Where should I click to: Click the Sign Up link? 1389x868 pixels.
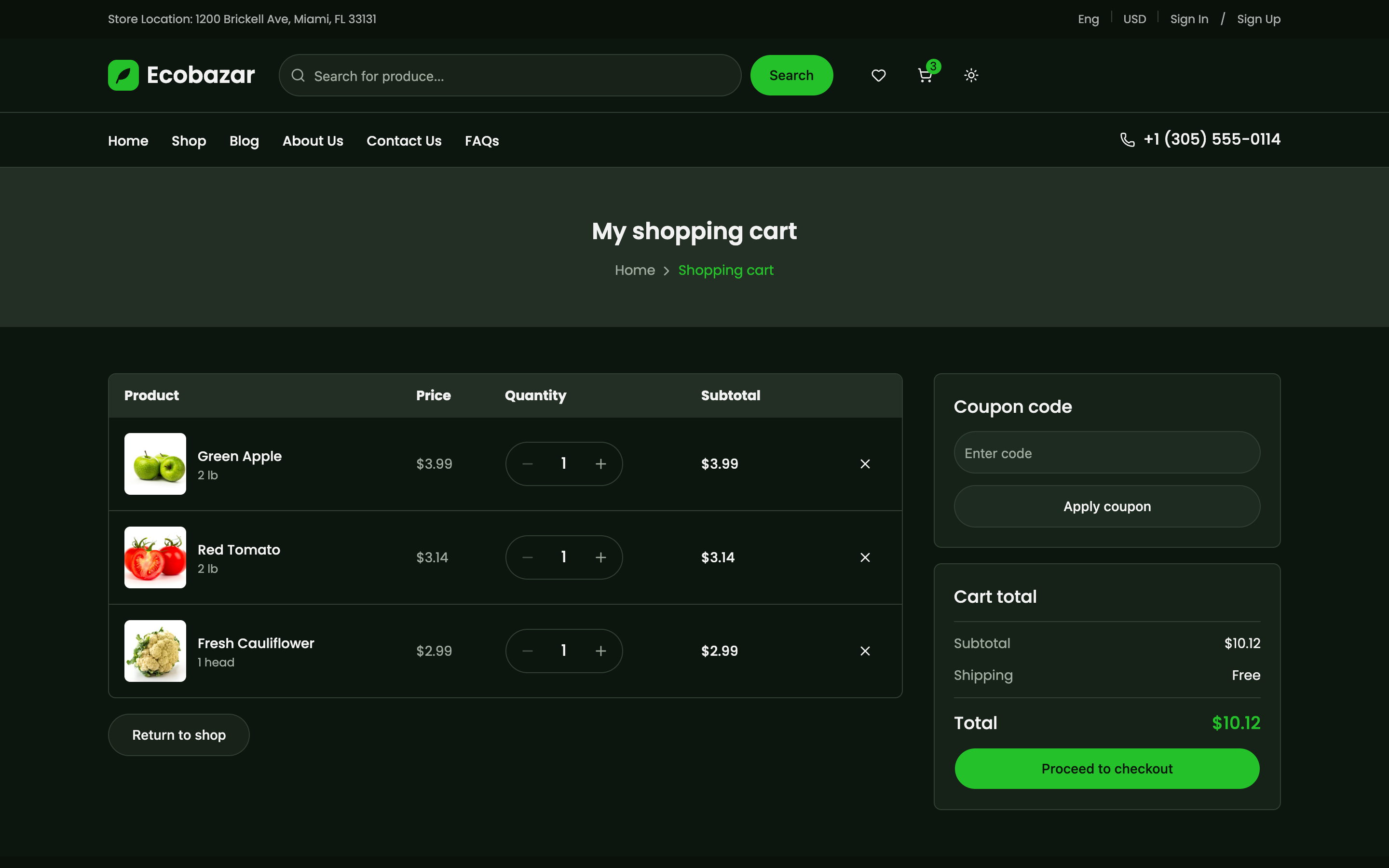click(1258, 19)
